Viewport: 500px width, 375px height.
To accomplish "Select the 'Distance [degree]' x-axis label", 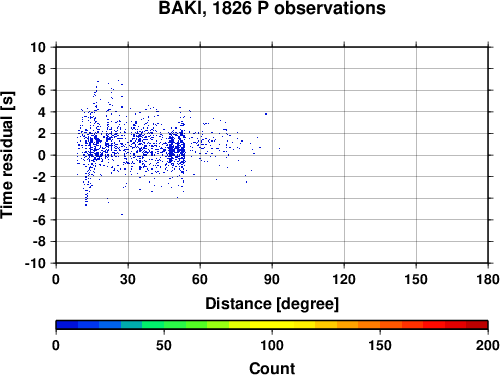I will (272, 304).
